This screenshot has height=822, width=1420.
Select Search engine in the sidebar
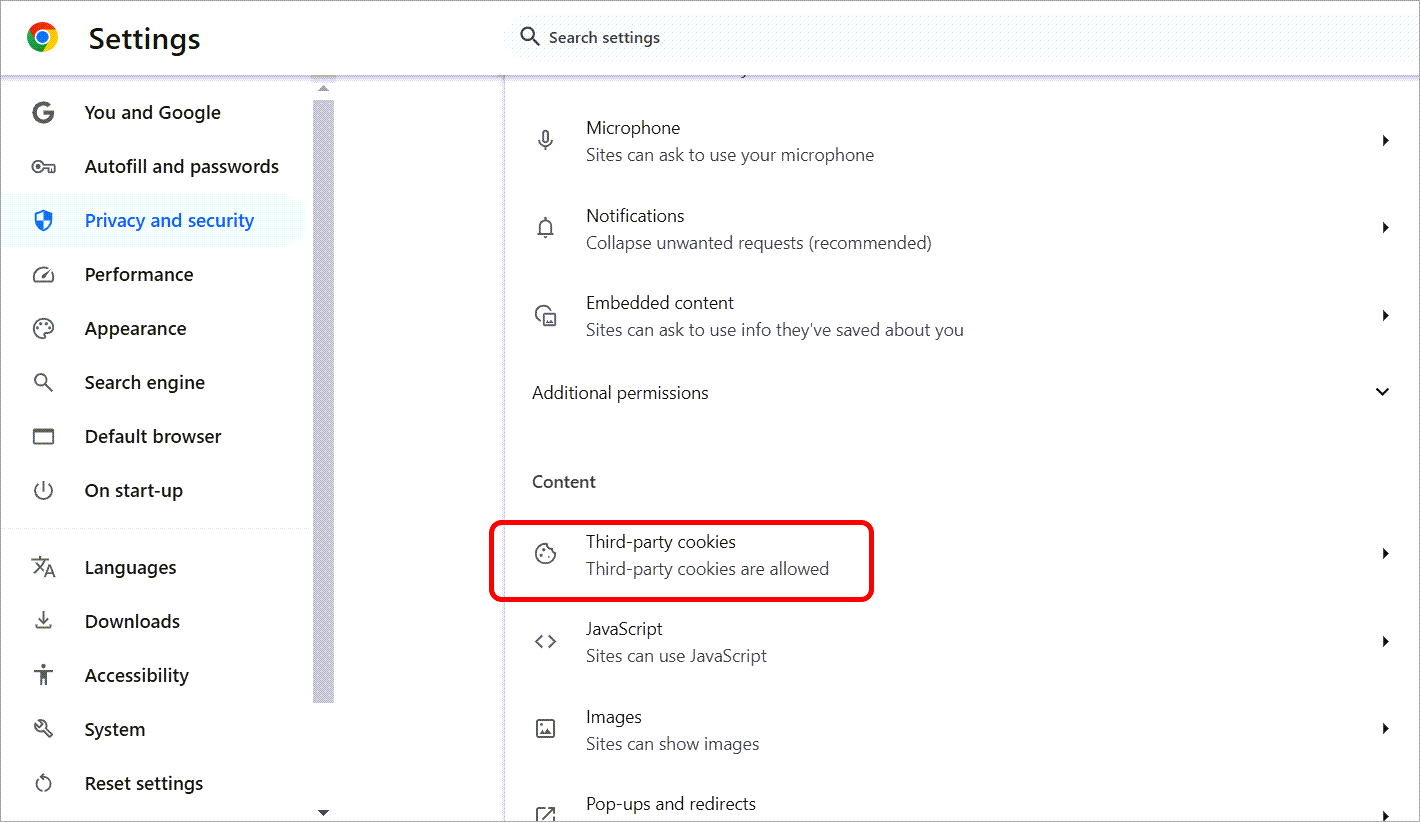click(144, 383)
